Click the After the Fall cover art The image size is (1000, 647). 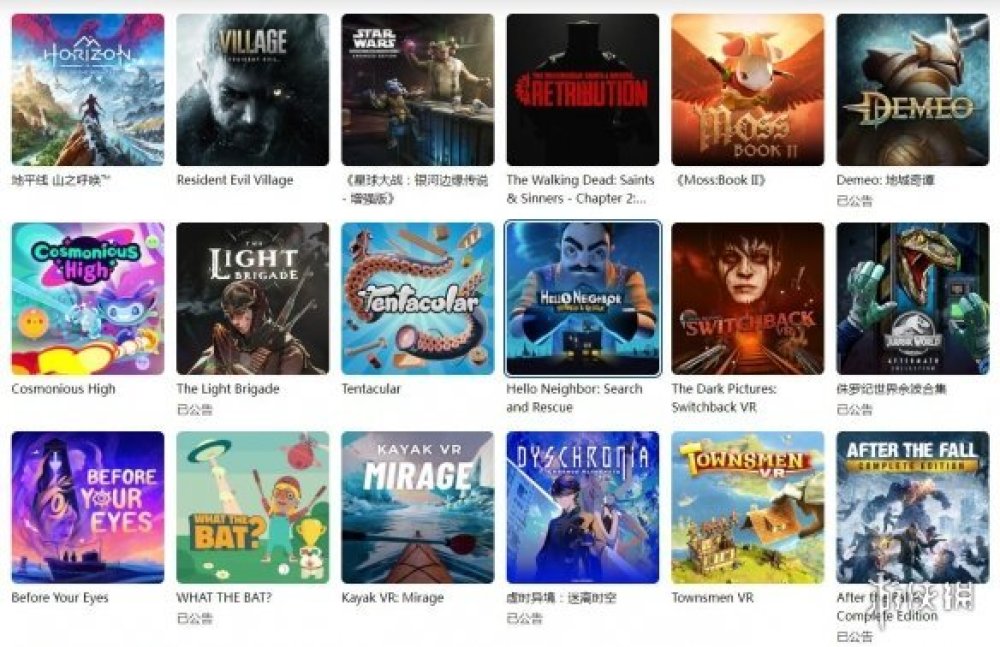[913, 507]
